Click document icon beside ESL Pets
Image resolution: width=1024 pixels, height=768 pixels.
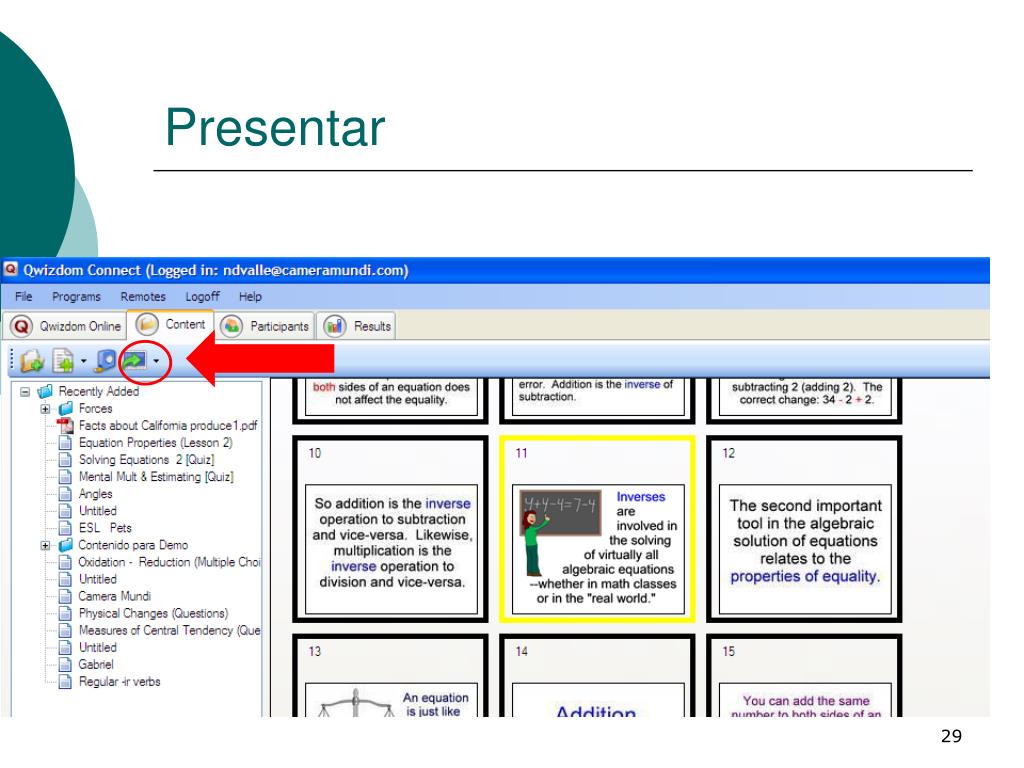[65, 528]
